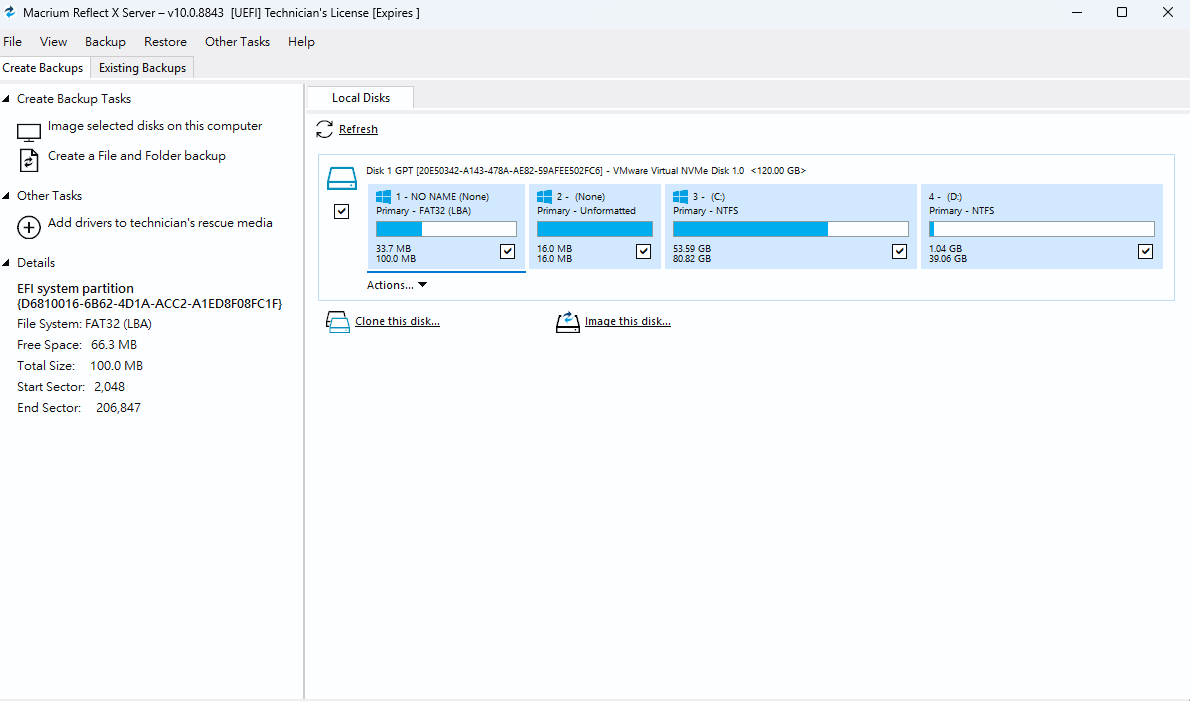Click the File and Folder backup document icon
The height and width of the screenshot is (701, 1190).
[30, 160]
